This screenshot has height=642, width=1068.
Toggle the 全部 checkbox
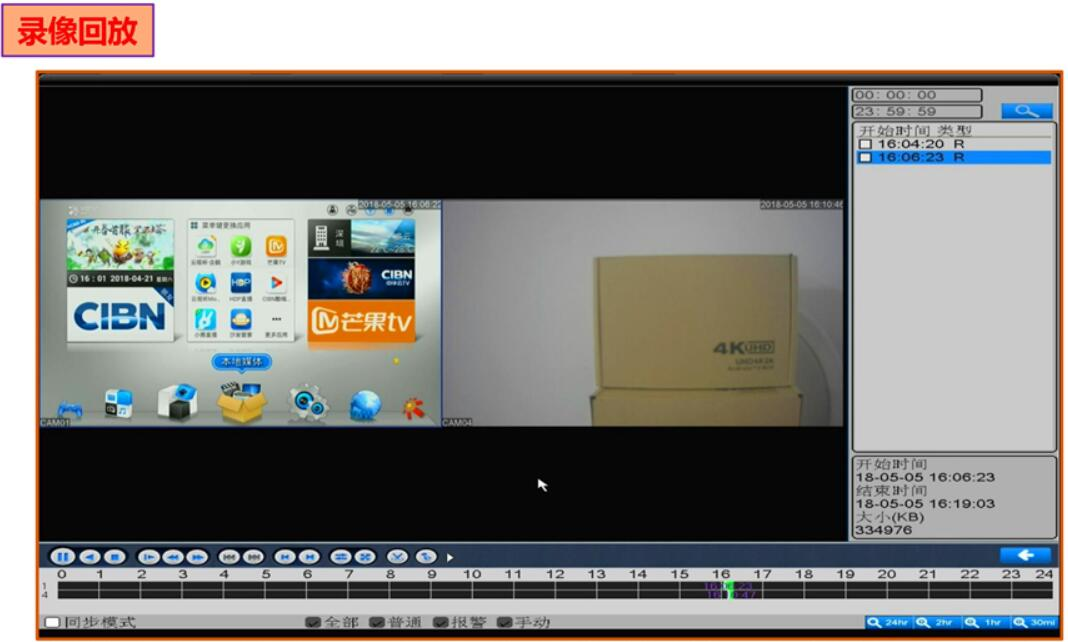313,622
